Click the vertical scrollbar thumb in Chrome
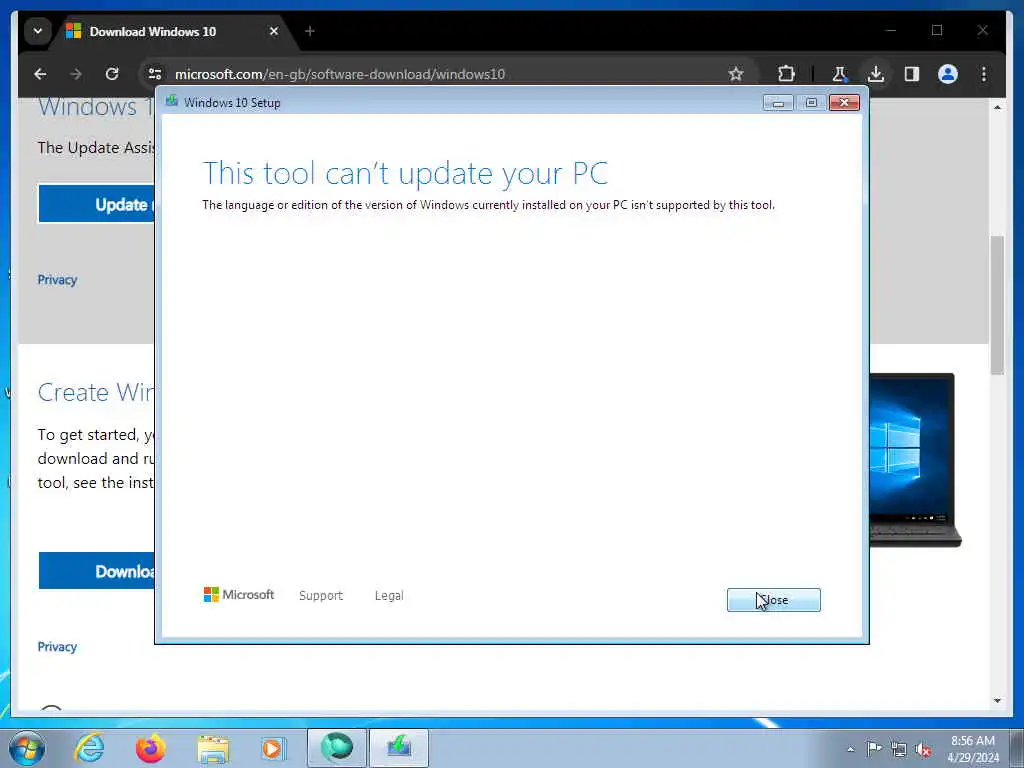1024x768 pixels. [997, 305]
